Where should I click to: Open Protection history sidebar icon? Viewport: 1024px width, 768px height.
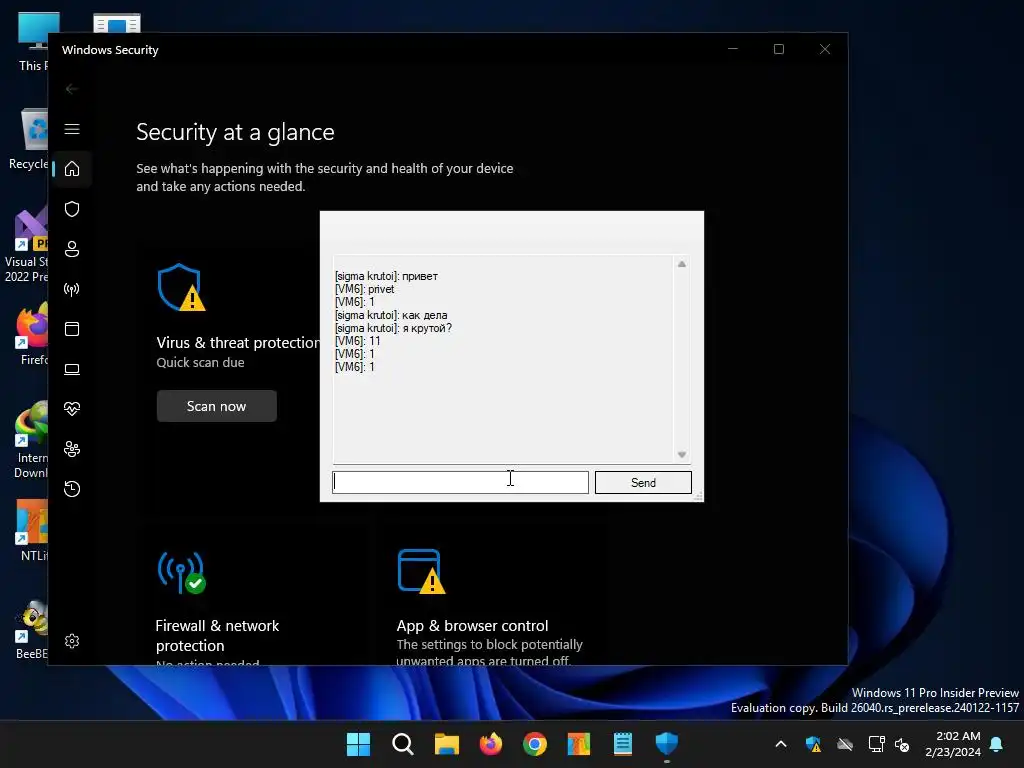(x=72, y=489)
